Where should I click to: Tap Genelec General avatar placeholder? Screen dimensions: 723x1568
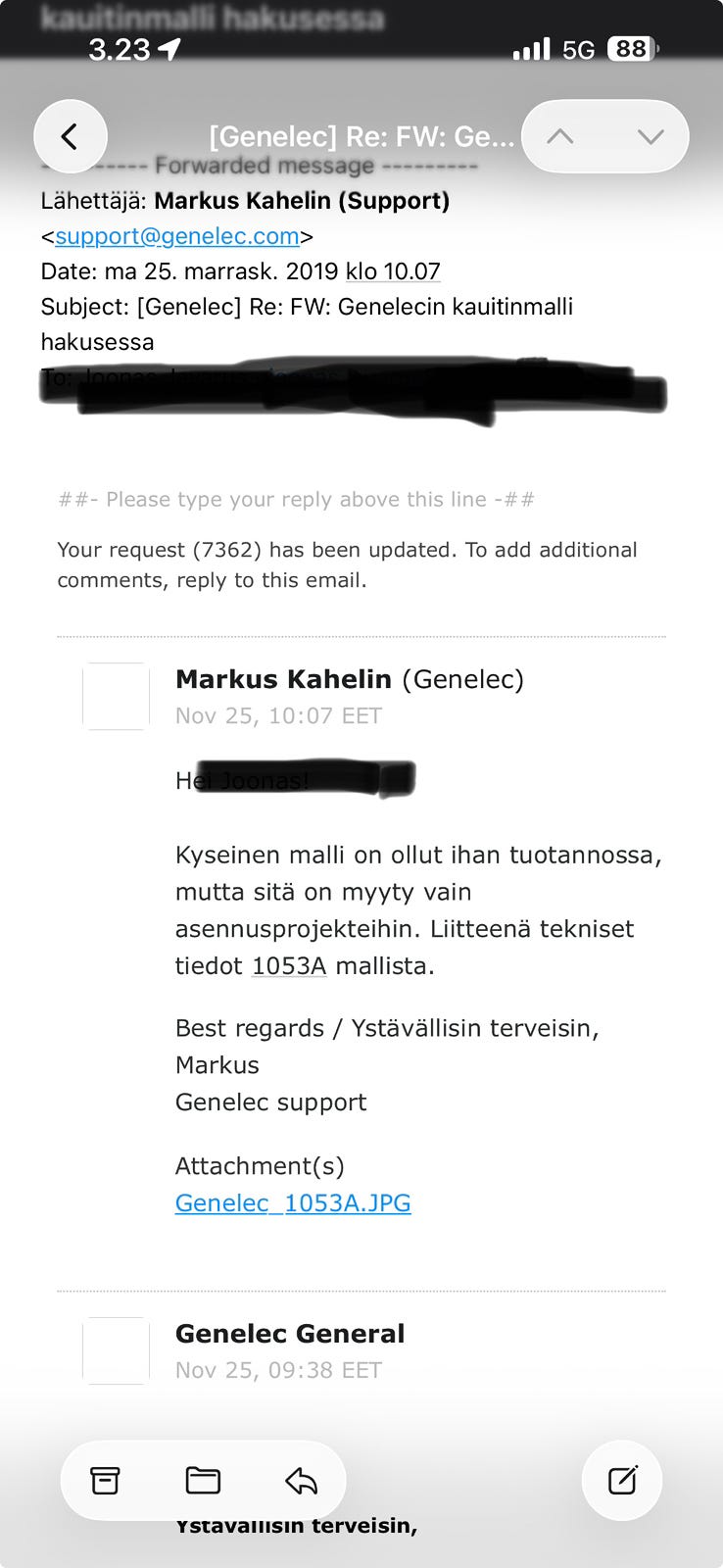[116, 1350]
